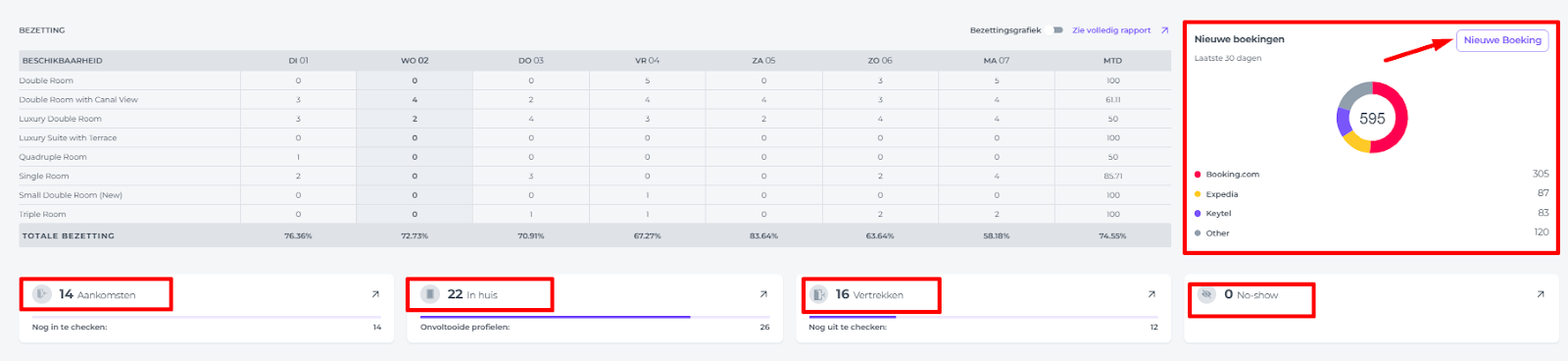
Task: Select the Triple Room row label
Action: click(42, 214)
